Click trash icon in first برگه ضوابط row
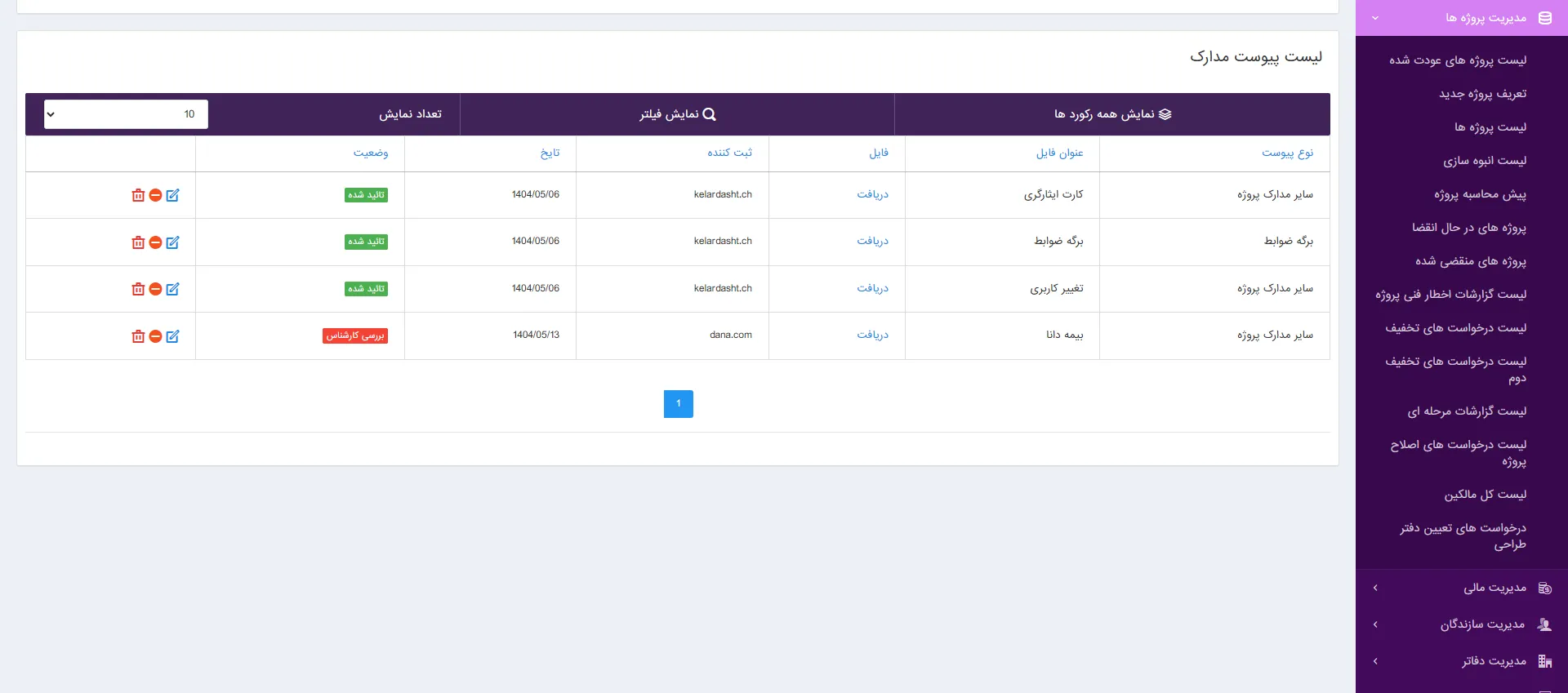Image resolution: width=1568 pixels, height=693 pixels. pyautogui.click(x=138, y=242)
